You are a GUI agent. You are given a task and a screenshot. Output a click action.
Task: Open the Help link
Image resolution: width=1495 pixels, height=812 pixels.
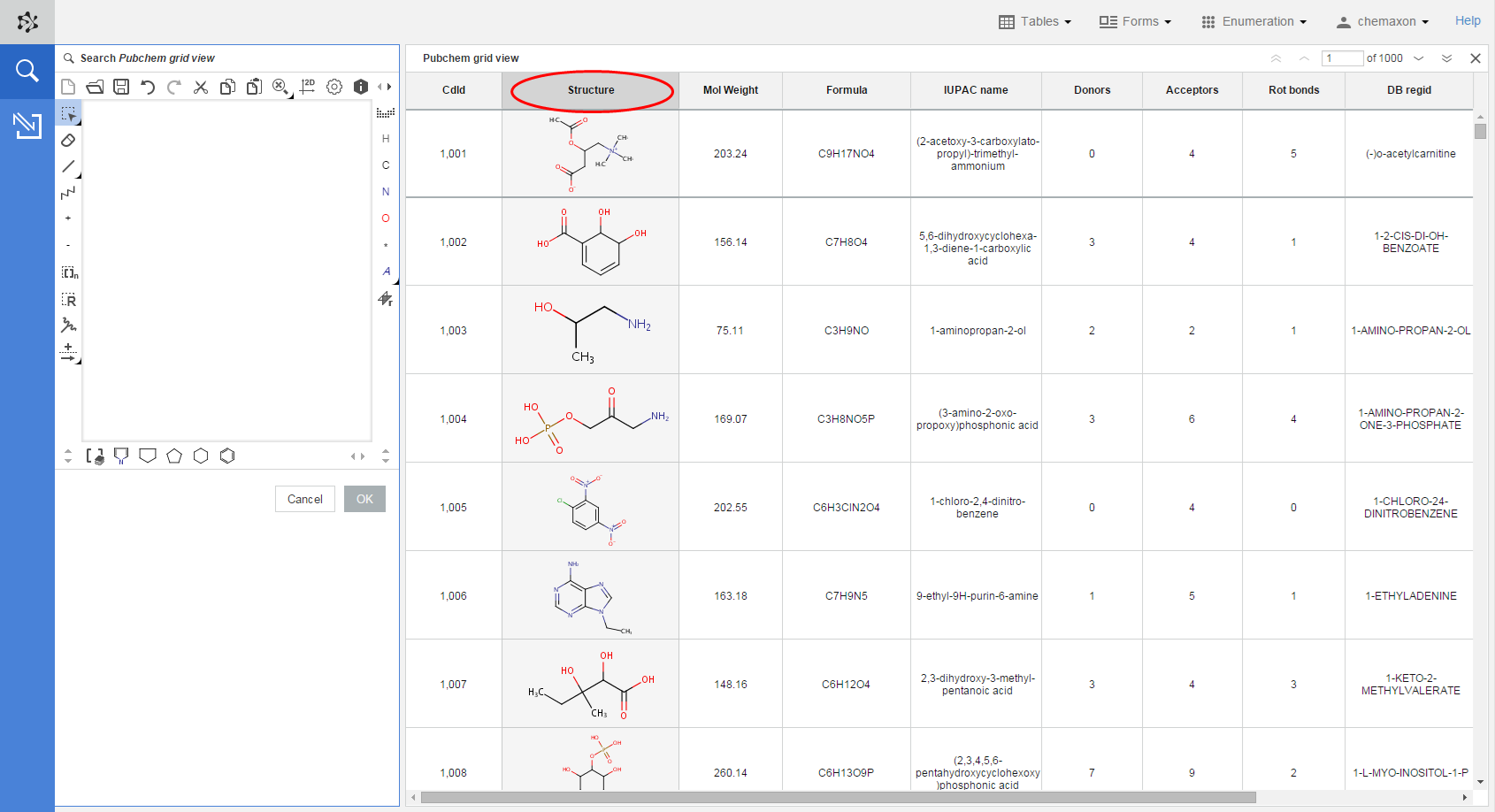pyautogui.click(x=1468, y=20)
